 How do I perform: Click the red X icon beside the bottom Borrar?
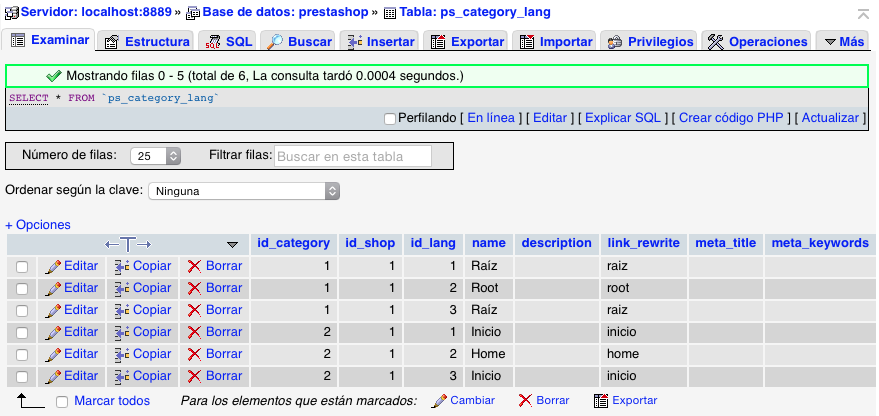pos(525,401)
